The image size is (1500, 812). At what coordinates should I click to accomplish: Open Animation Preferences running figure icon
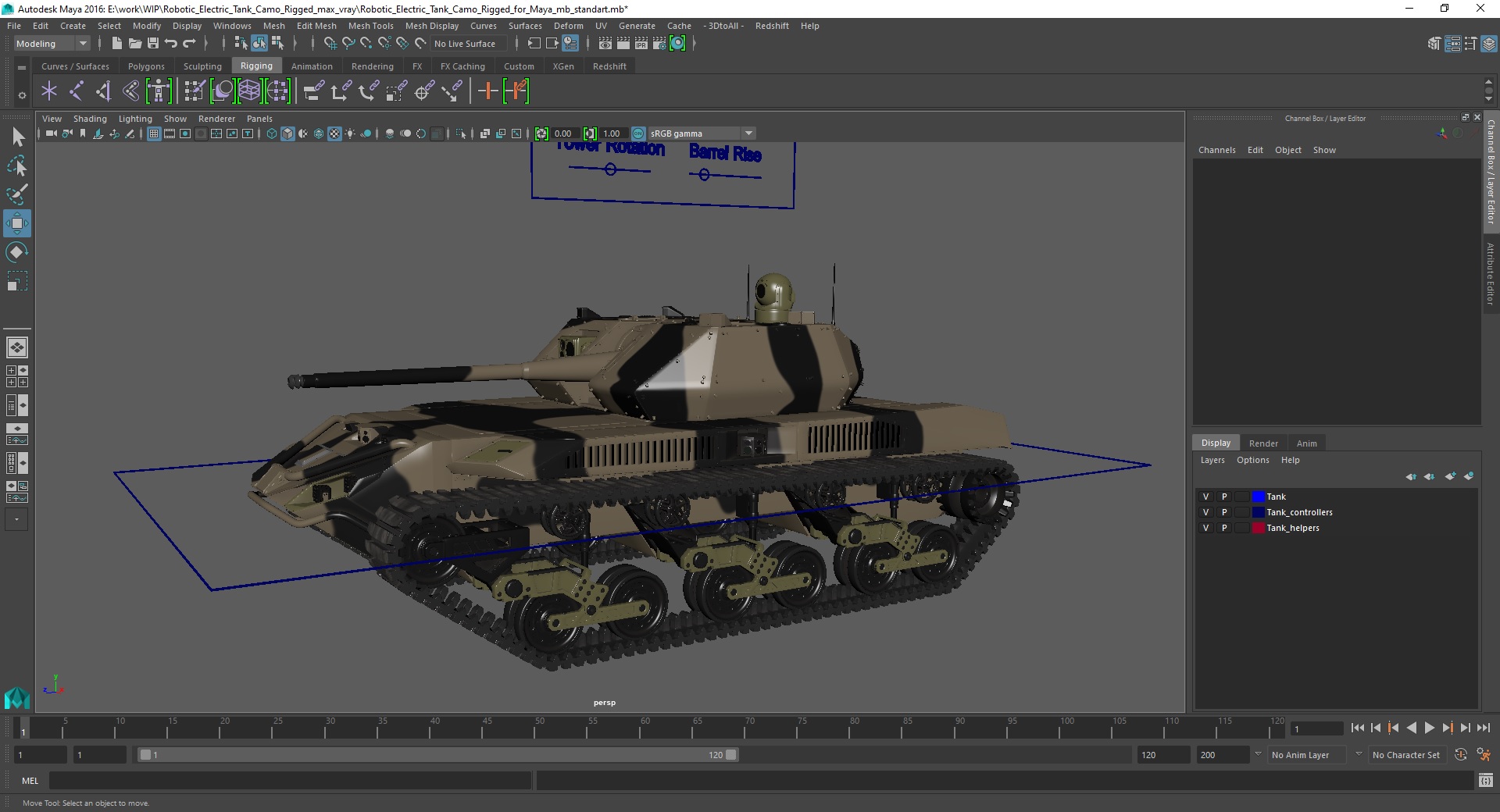1484,755
